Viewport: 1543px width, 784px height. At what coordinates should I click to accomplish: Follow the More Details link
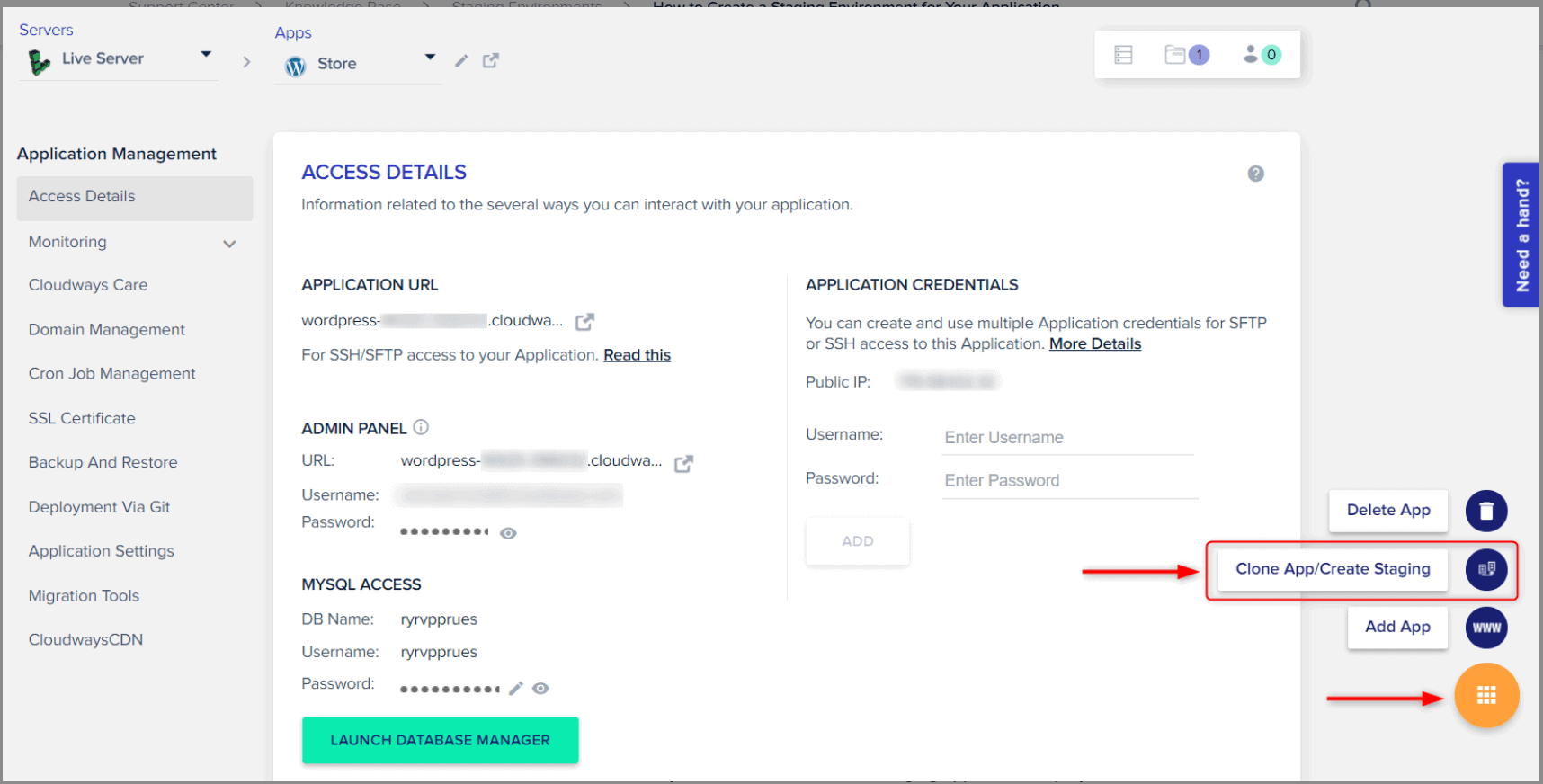pyautogui.click(x=1094, y=343)
